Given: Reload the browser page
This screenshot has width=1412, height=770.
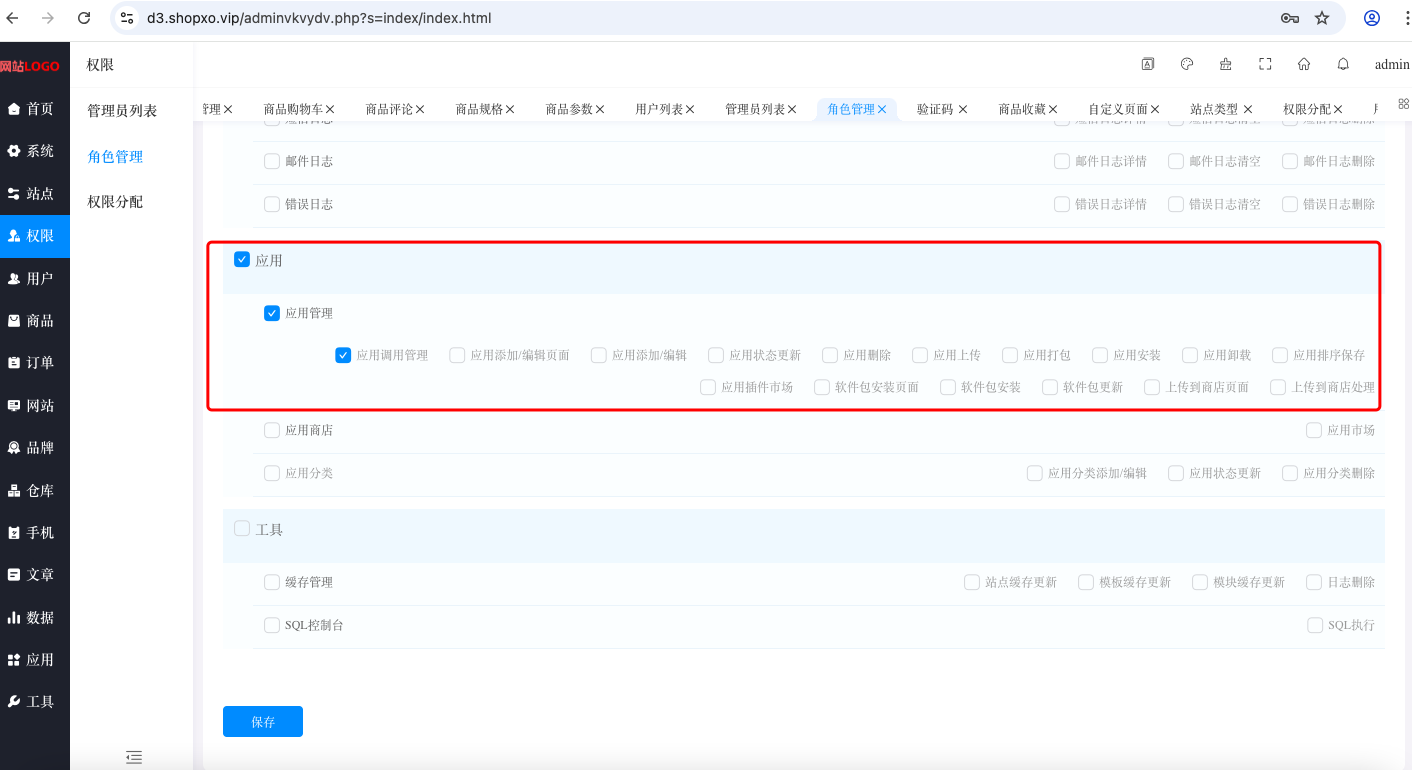Looking at the screenshot, I should pyautogui.click(x=84, y=18).
